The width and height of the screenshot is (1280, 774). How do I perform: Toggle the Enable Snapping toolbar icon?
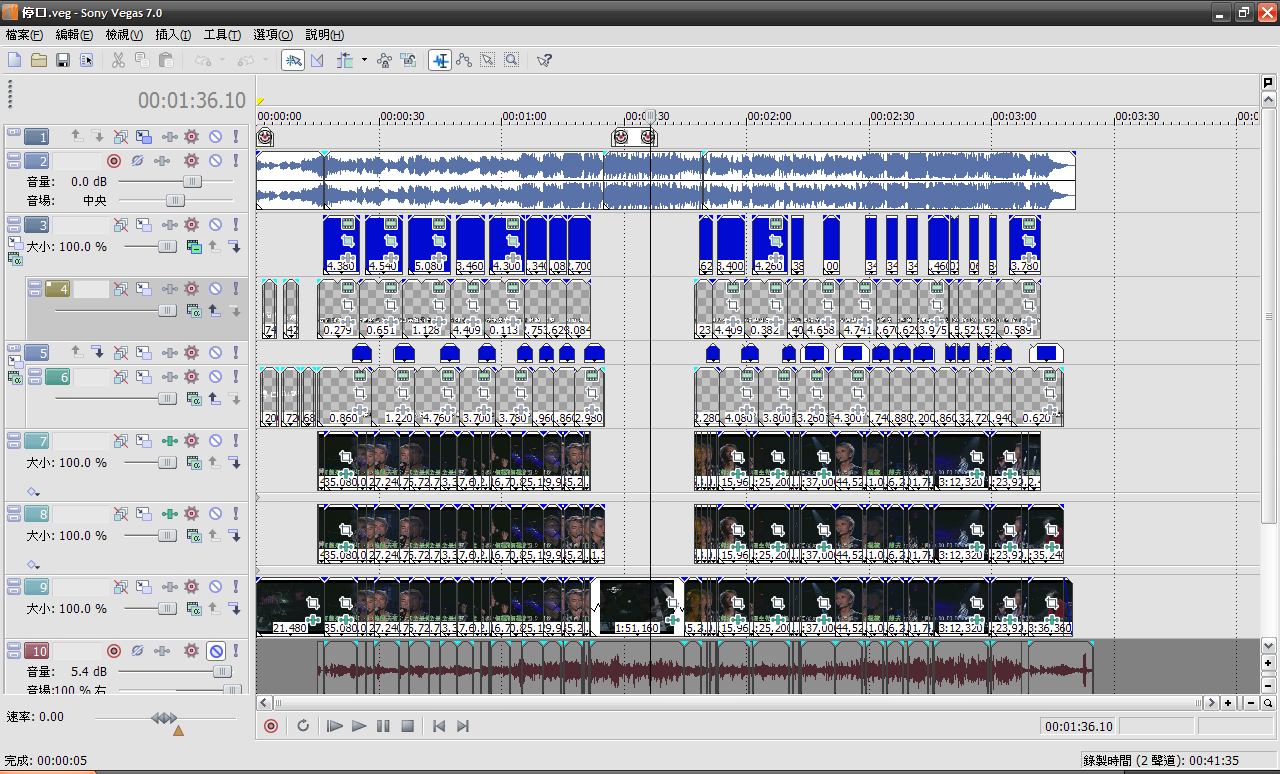(x=293, y=60)
